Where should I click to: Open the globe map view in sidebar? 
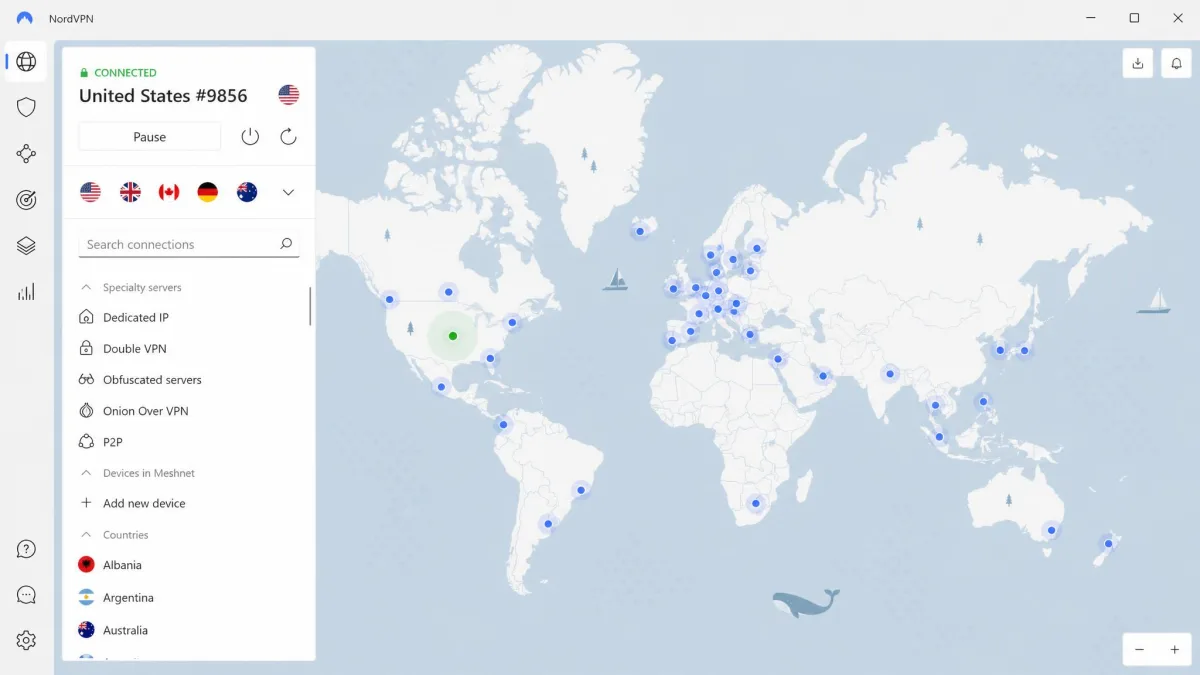click(x=27, y=62)
